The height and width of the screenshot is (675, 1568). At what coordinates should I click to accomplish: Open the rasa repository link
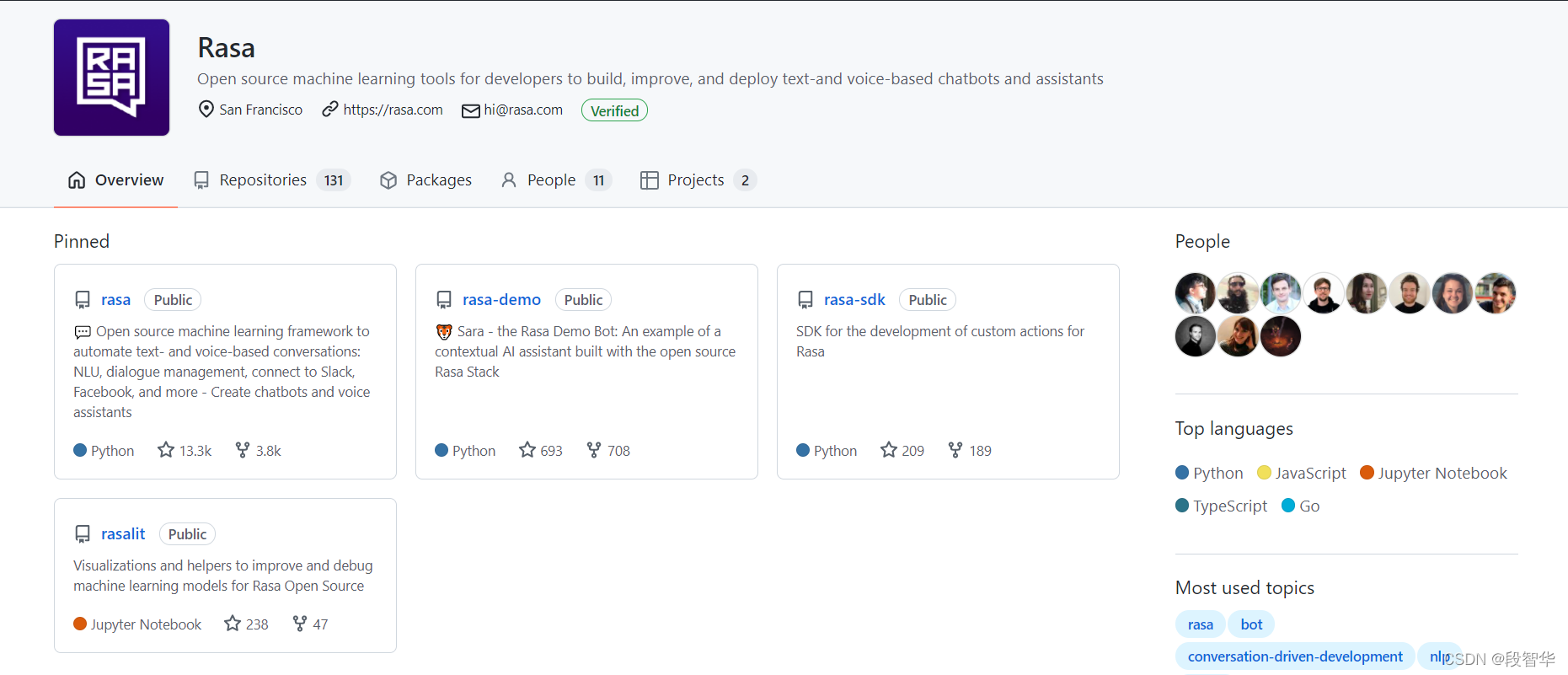[x=115, y=300]
